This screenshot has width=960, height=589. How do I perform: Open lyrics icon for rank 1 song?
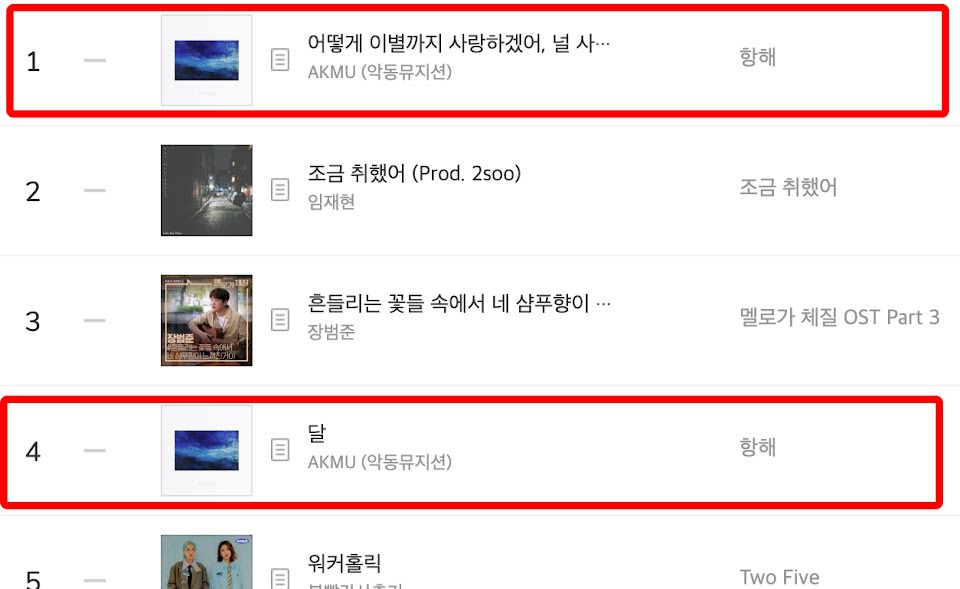coord(280,60)
